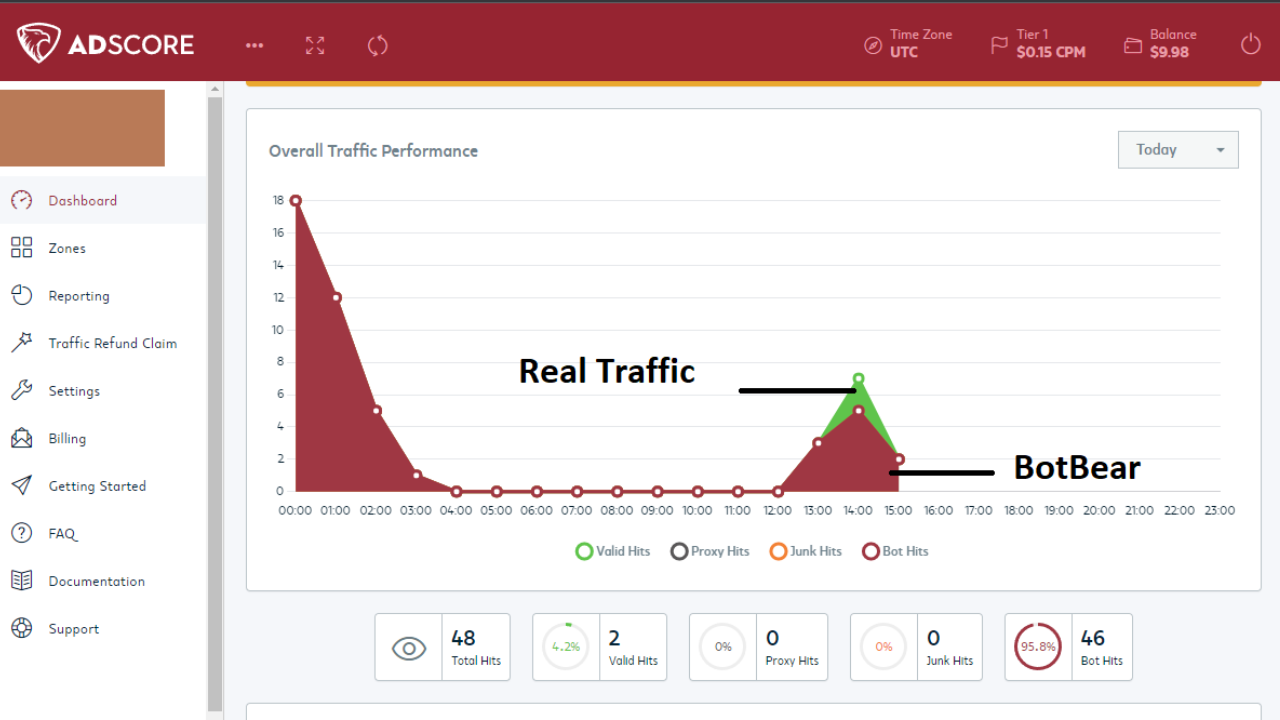Click the Adscore eagle shield logo

[x=38, y=44]
